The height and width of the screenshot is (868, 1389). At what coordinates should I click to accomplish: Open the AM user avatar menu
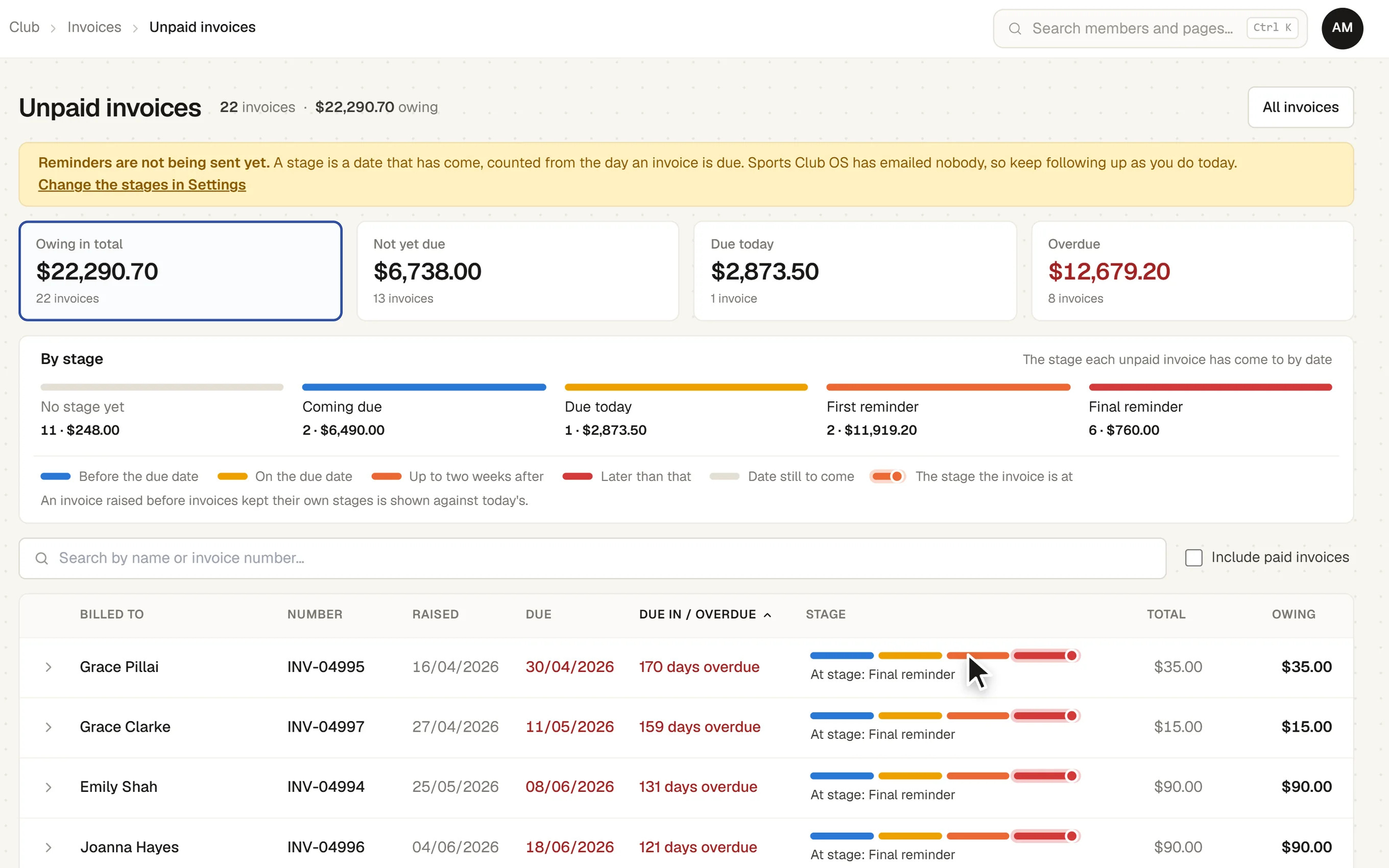pos(1342,28)
